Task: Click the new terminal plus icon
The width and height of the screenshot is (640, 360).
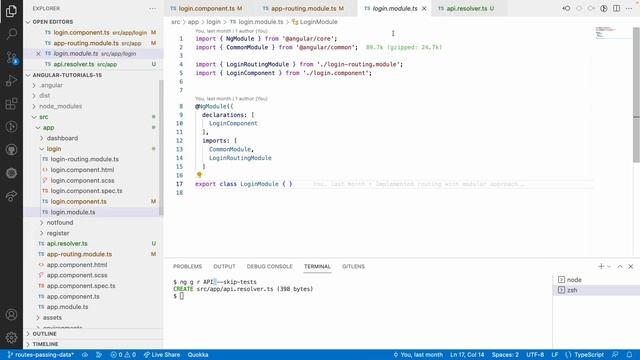Action: coord(600,267)
